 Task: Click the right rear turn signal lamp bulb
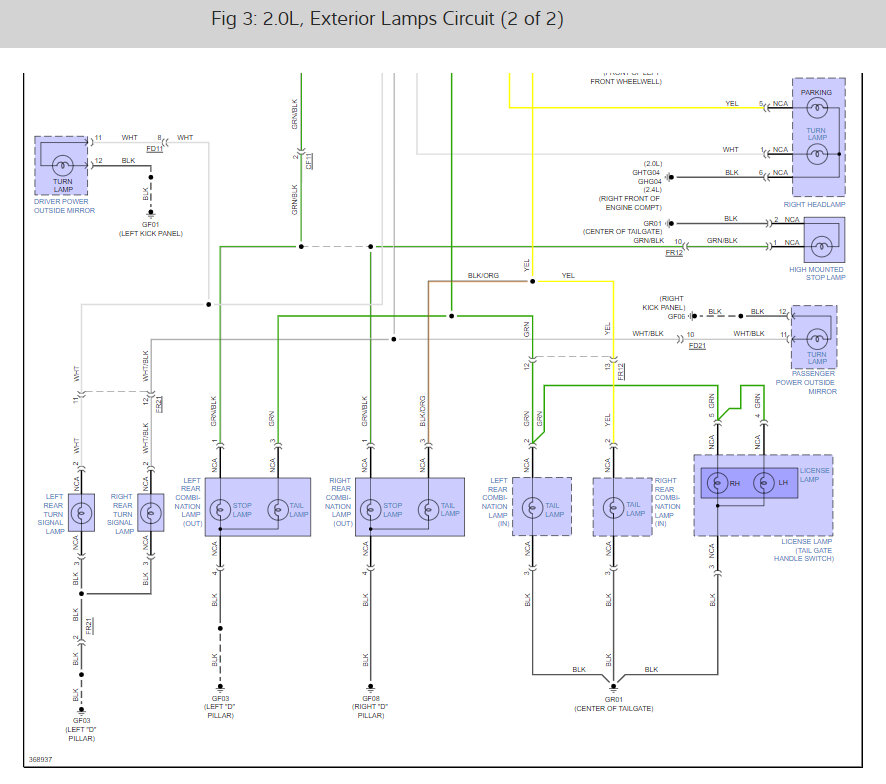(x=151, y=513)
